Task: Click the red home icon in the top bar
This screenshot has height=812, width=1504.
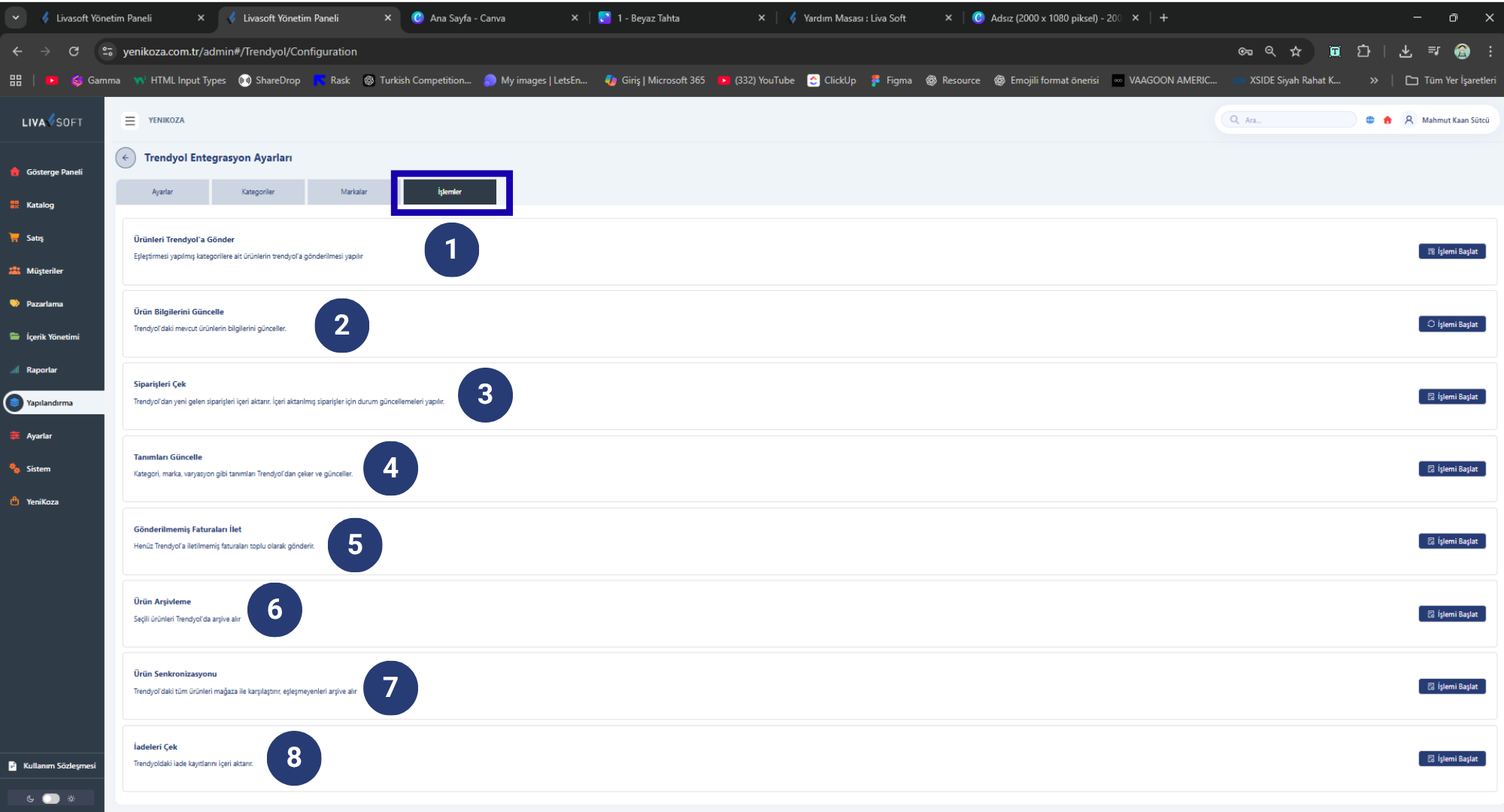Action: tap(1387, 120)
